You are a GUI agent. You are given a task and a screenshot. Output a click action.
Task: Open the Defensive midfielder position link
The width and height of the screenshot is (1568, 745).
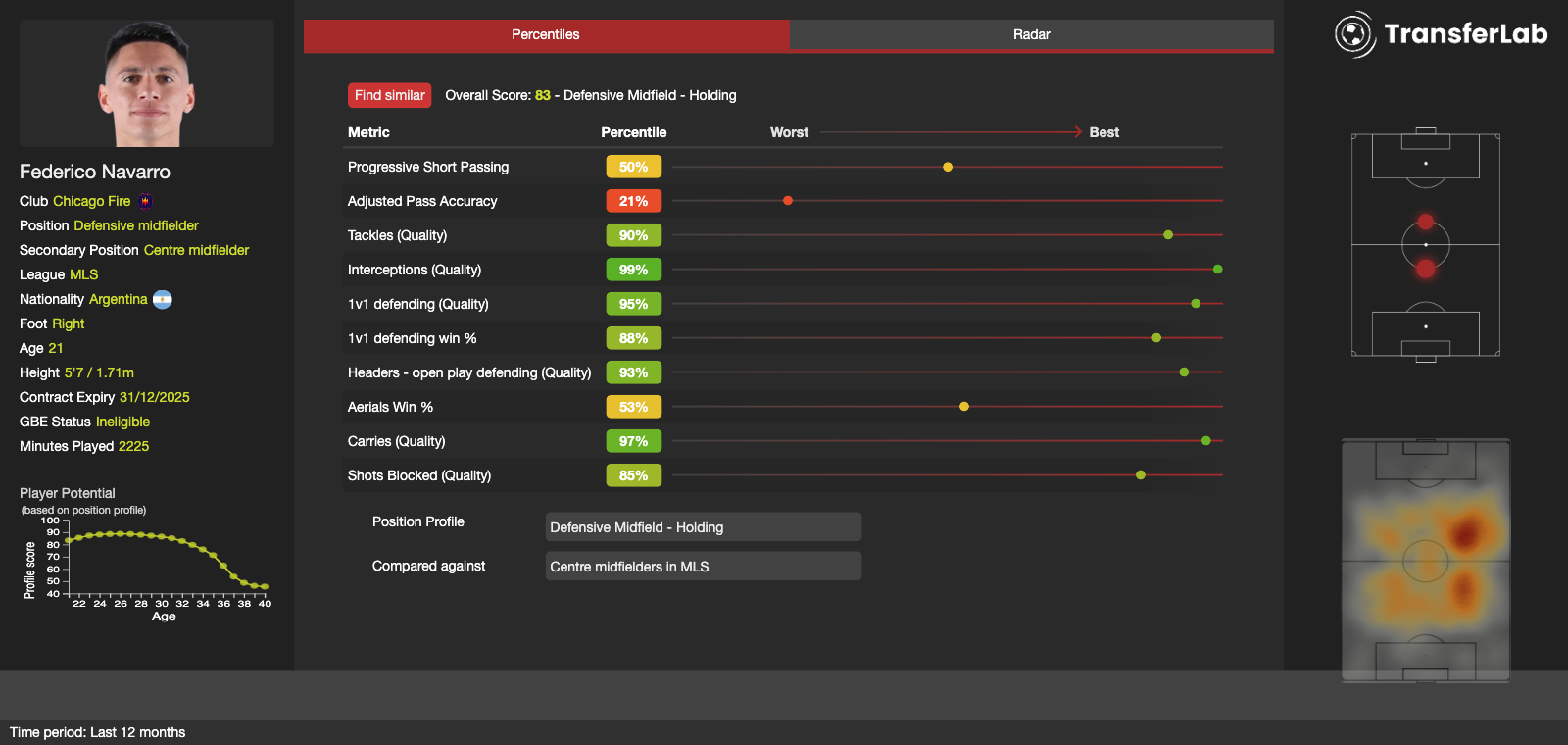136,225
